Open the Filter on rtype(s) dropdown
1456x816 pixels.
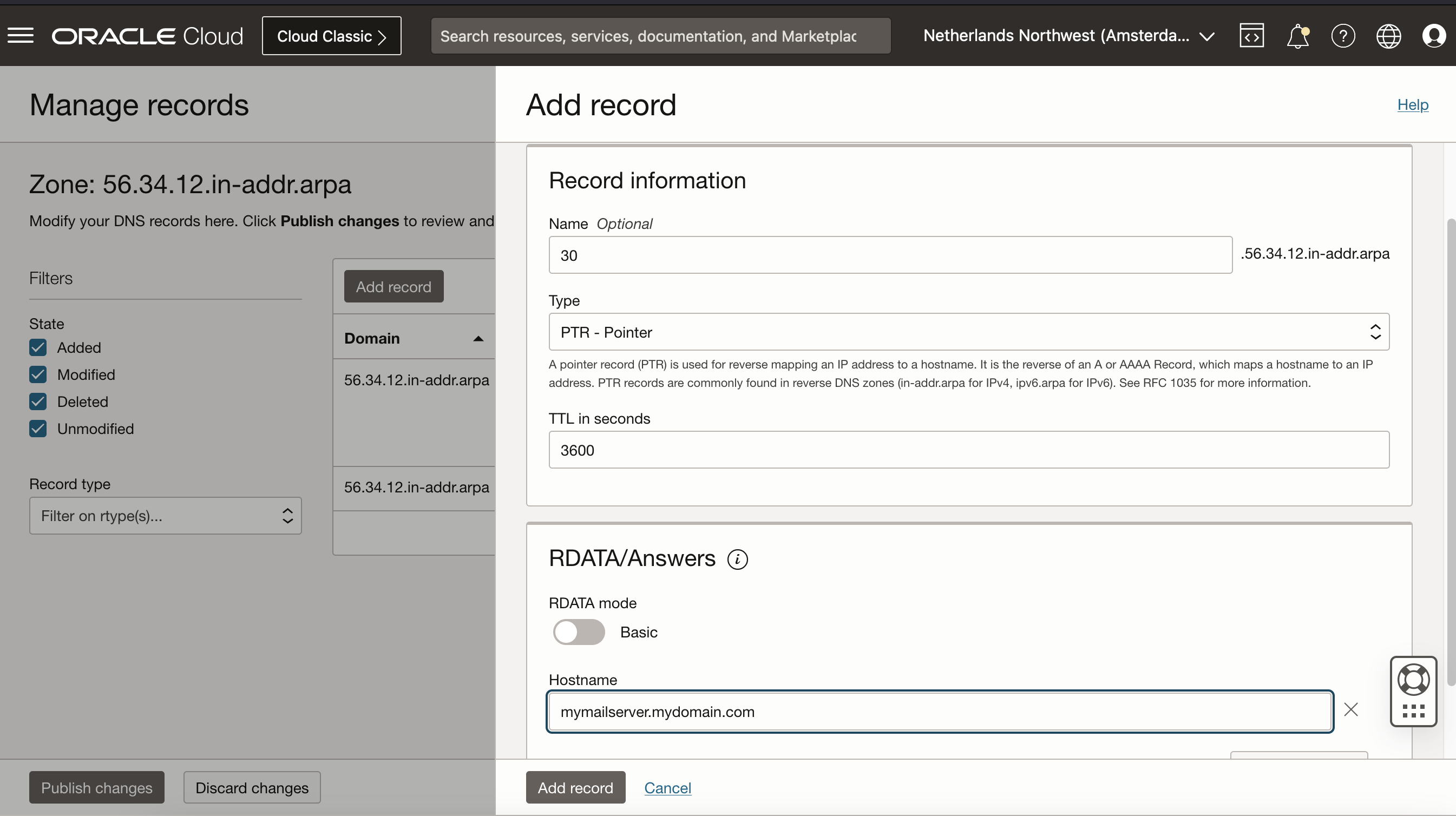coord(165,516)
